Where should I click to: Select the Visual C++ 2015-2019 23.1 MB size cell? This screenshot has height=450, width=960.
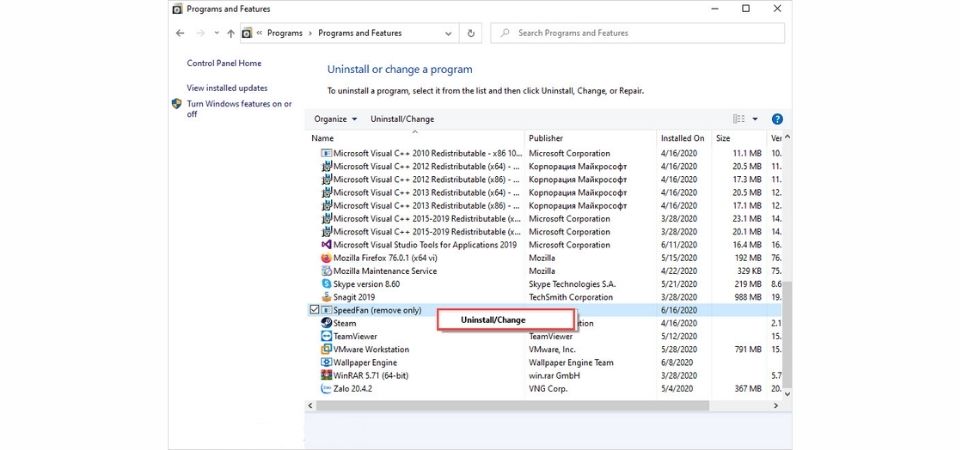747,219
